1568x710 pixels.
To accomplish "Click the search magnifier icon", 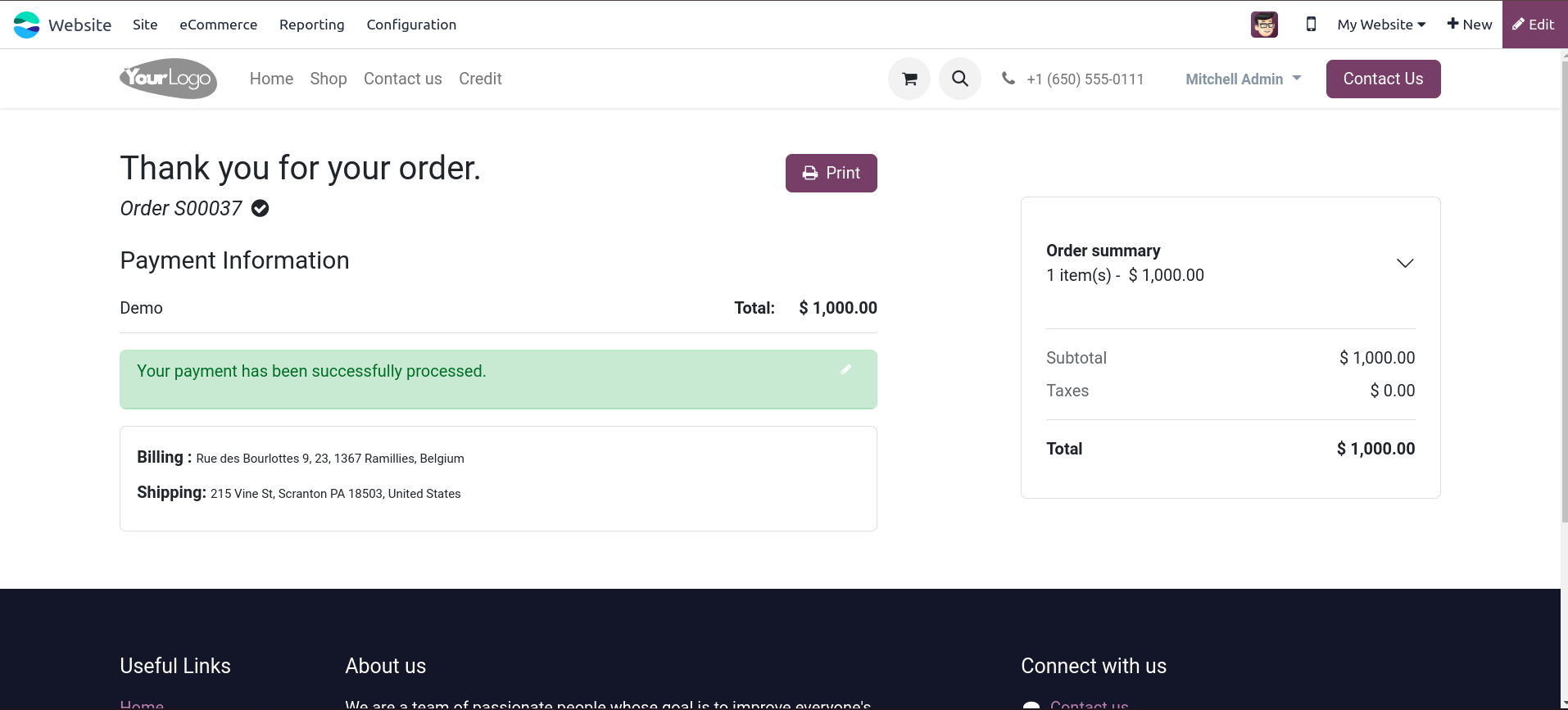I will click(960, 79).
